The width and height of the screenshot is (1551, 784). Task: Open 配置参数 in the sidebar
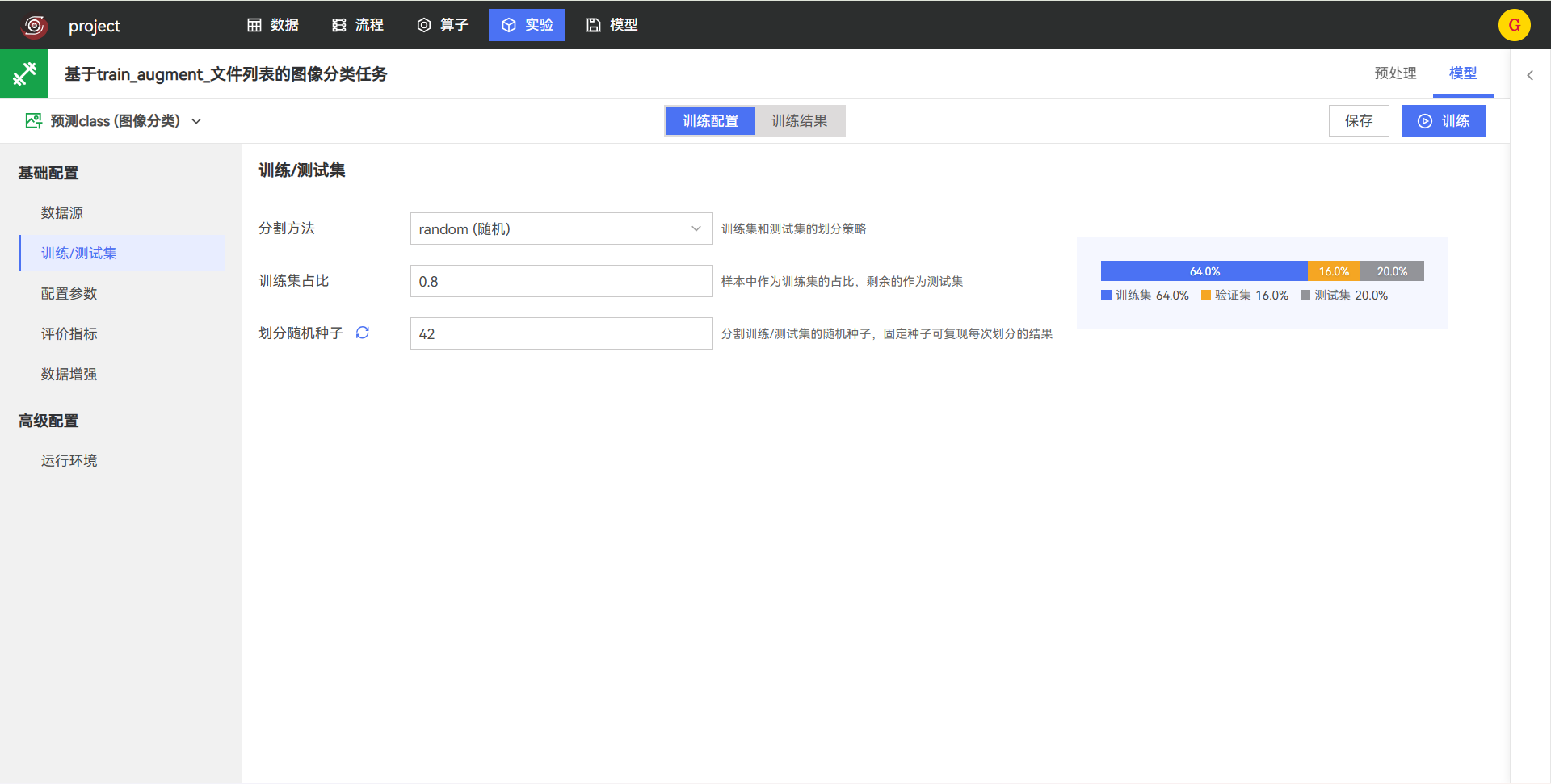coord(121,294)
